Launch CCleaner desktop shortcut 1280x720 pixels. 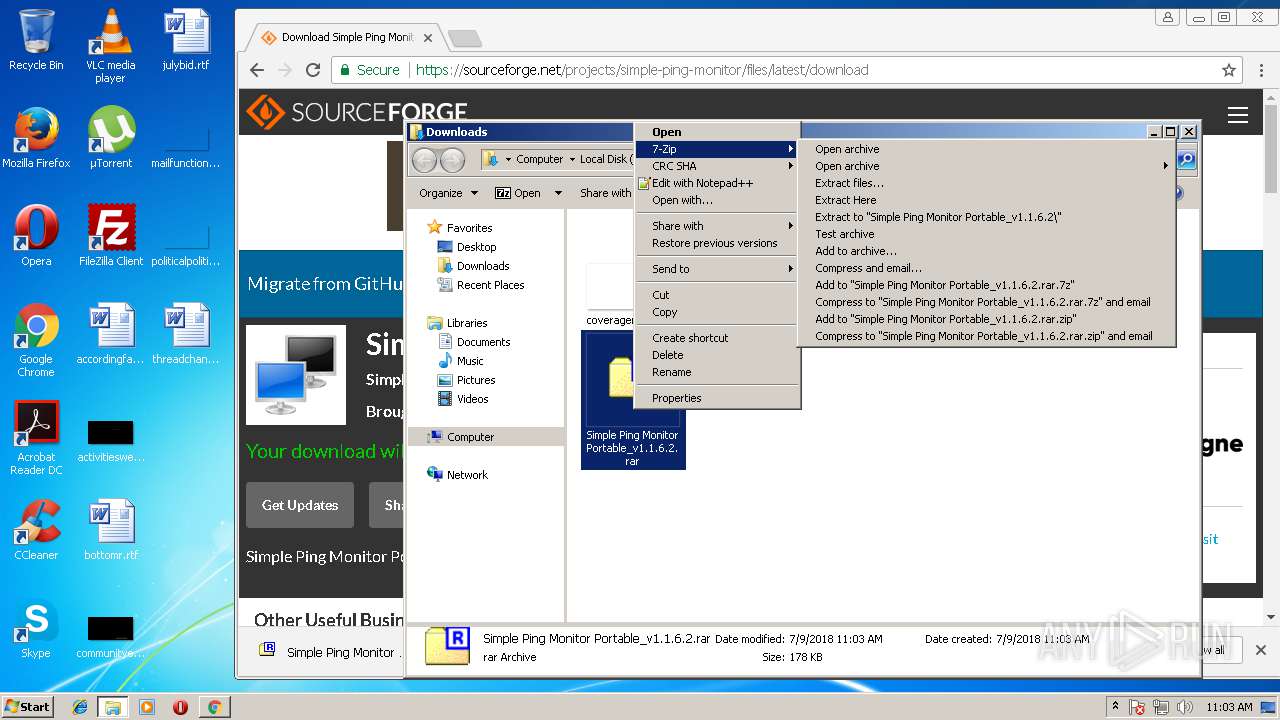[36, 530]
